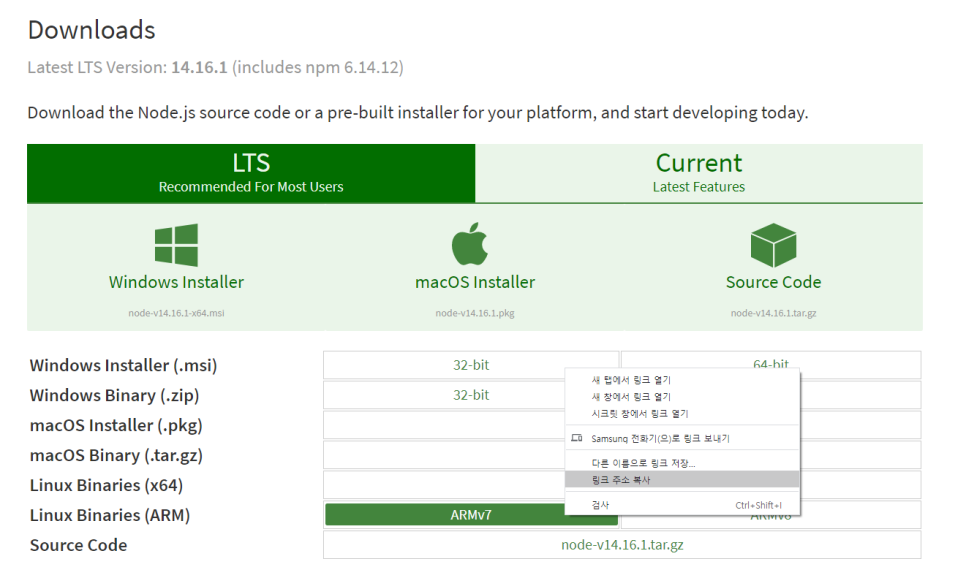
Task: Click the Windows logo icon
Action: [176, 245]
